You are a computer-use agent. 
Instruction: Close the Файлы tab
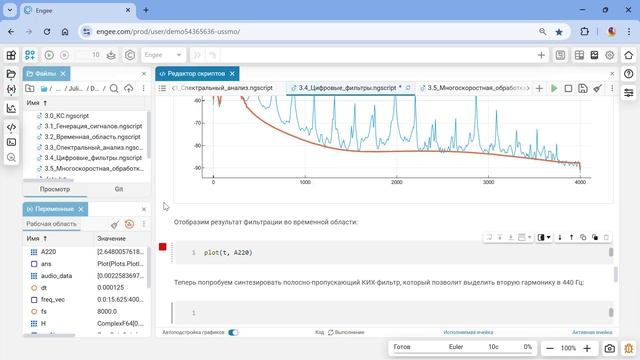click(x=63, y=73)
